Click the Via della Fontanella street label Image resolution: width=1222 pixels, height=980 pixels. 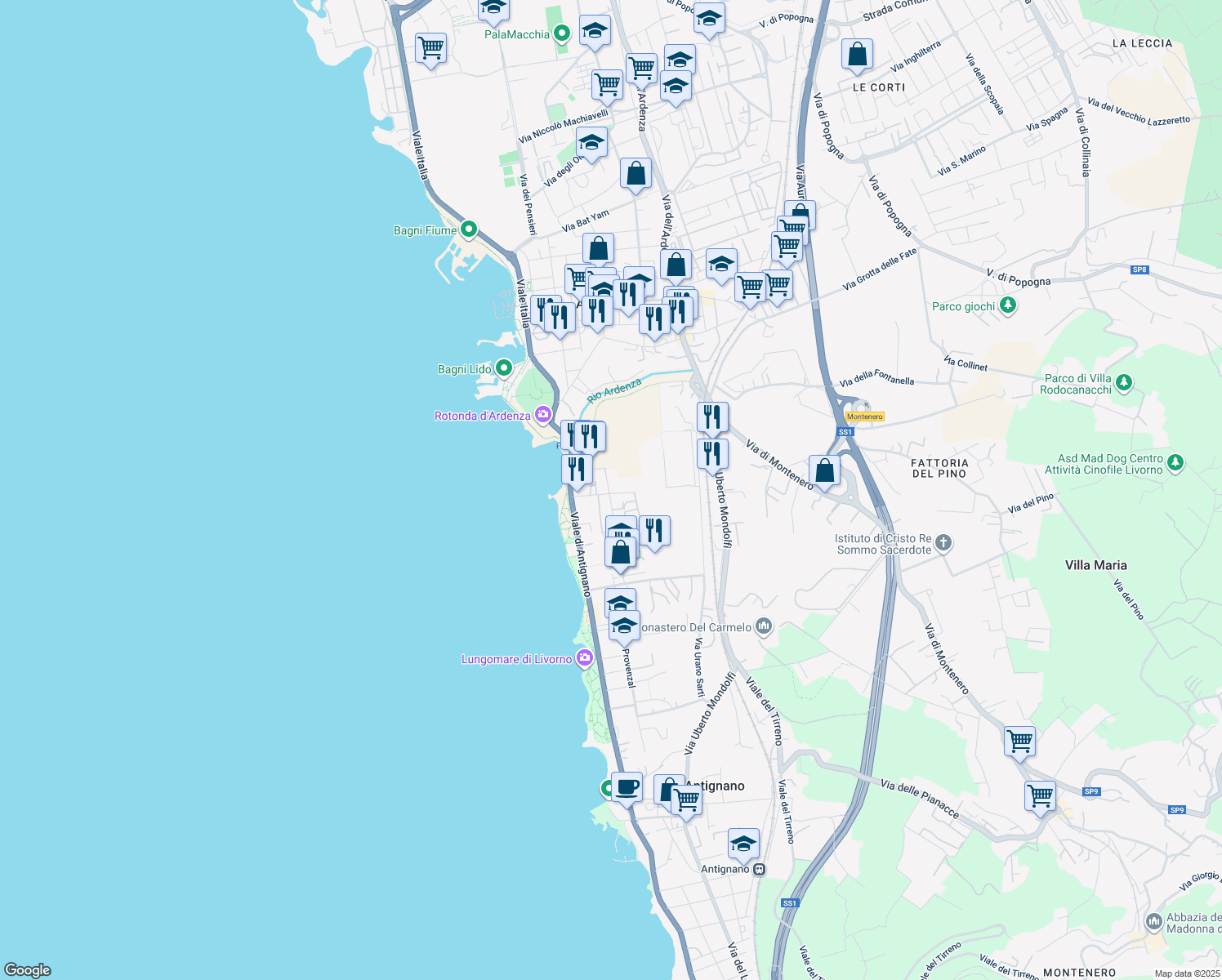876,378
